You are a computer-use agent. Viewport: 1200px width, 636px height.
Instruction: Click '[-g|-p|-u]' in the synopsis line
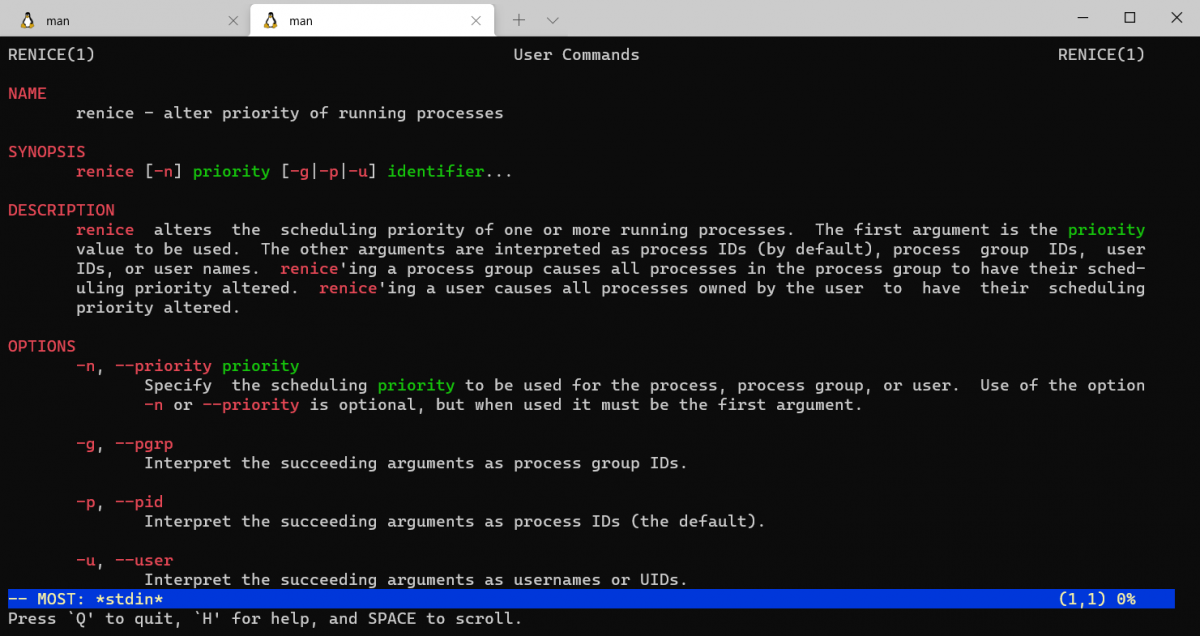329,171
